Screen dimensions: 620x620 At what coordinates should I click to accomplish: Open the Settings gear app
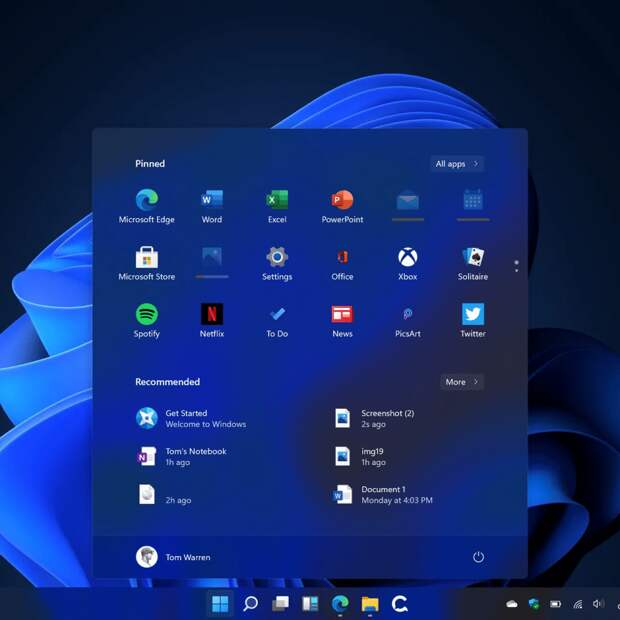pos(277,263)
